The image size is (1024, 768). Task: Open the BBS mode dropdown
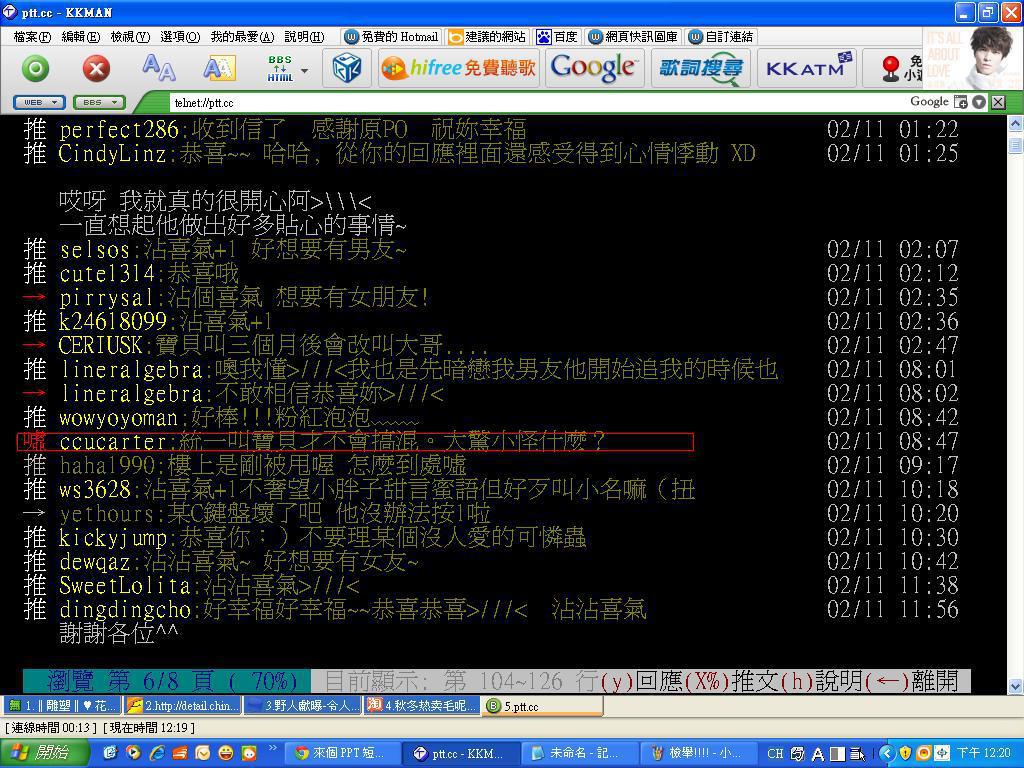pyautogui.click(x=99, y=103)
